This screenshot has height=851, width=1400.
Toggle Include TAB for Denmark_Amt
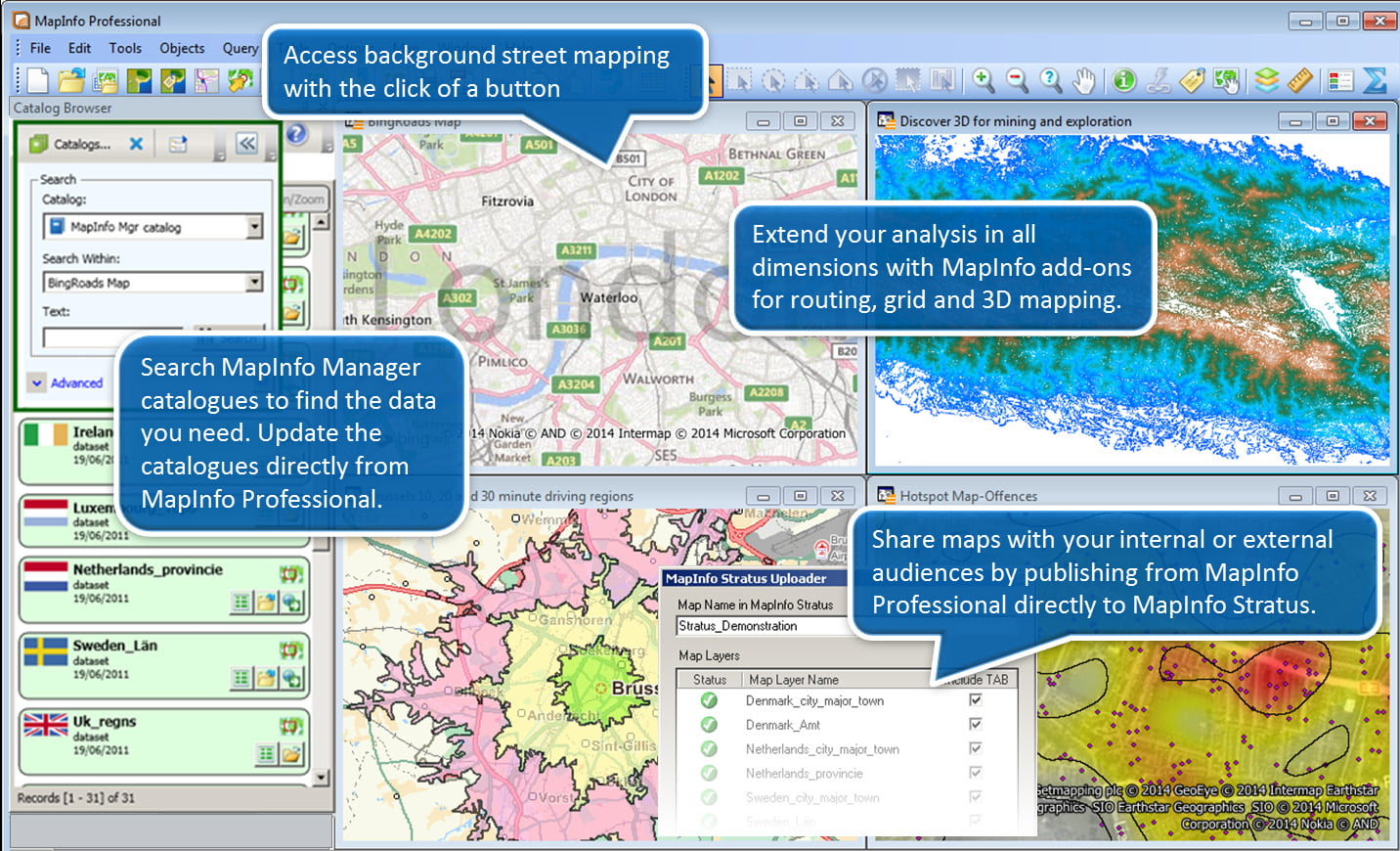tap(975, 724)
